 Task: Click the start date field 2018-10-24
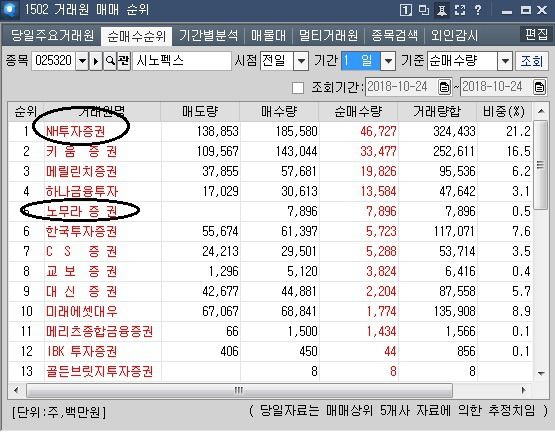(x=402, y=87)
